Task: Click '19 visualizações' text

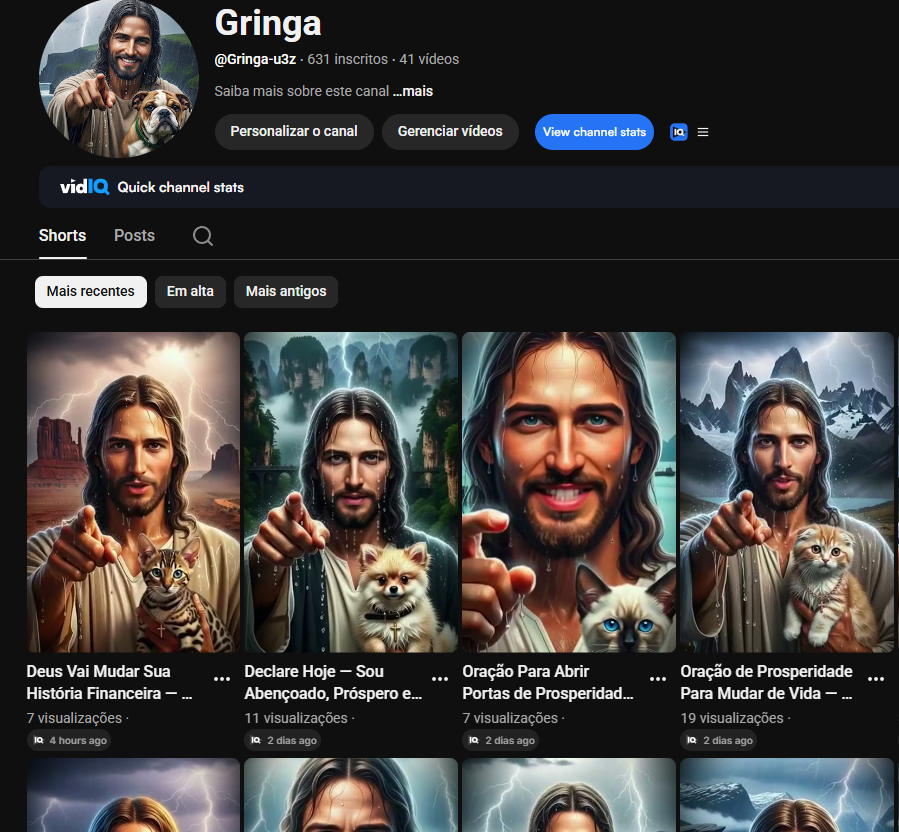Action: 732,718
